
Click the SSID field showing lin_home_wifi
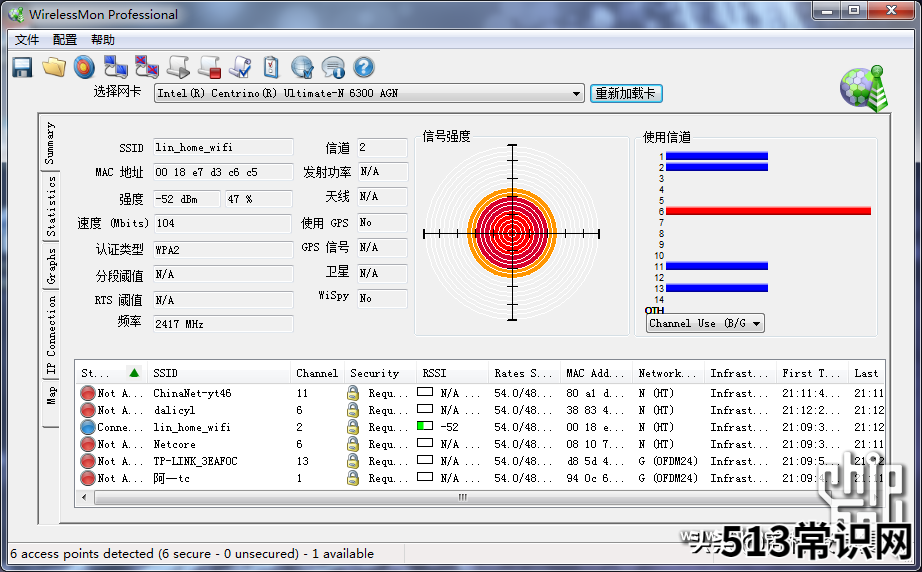pos(223,147)
